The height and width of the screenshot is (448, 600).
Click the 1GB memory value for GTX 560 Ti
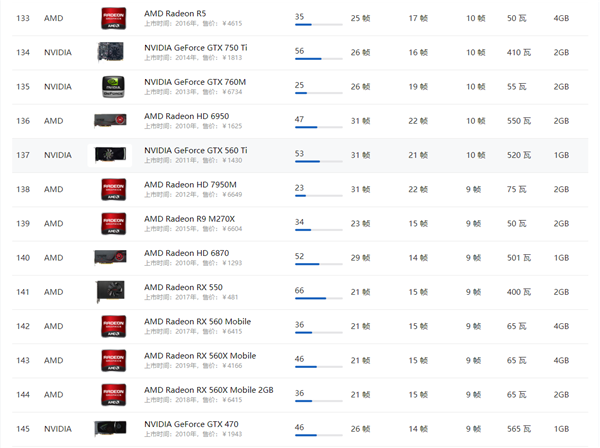click(x=561, y=155)
